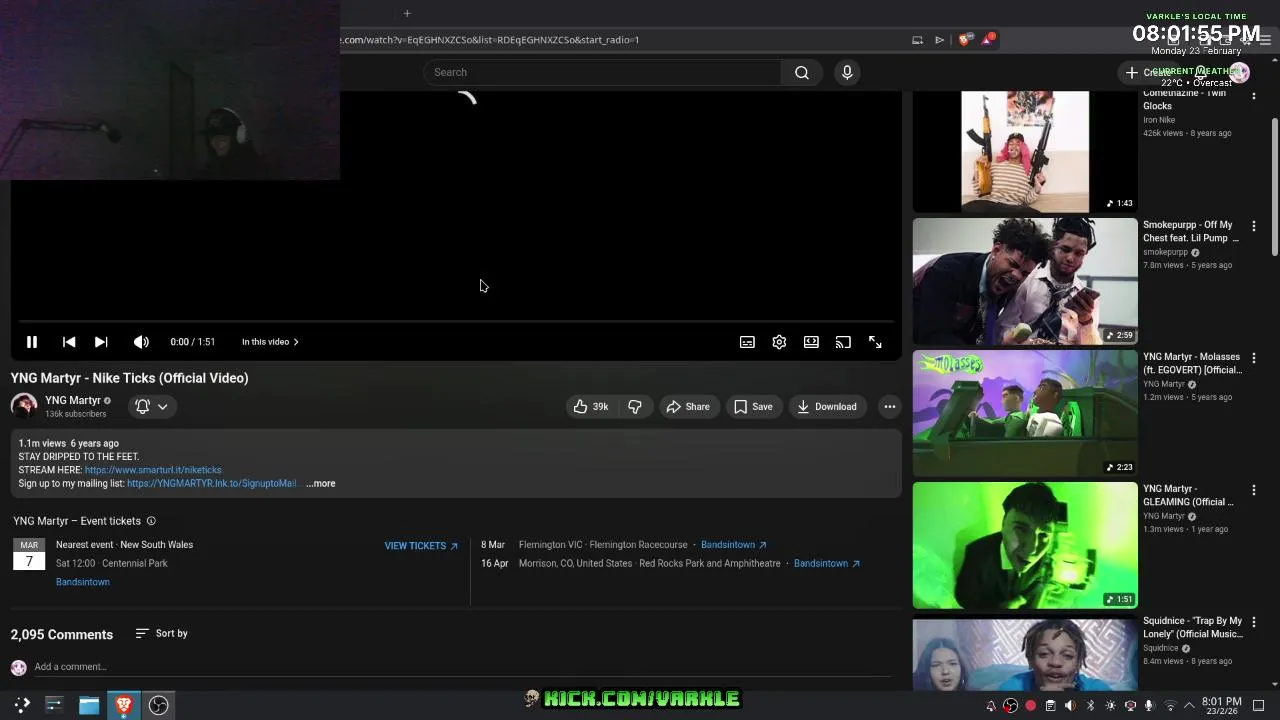Screen dimensions: 1280x720
Task: Start voice search with microphone
Action: [x=847, y=72]
